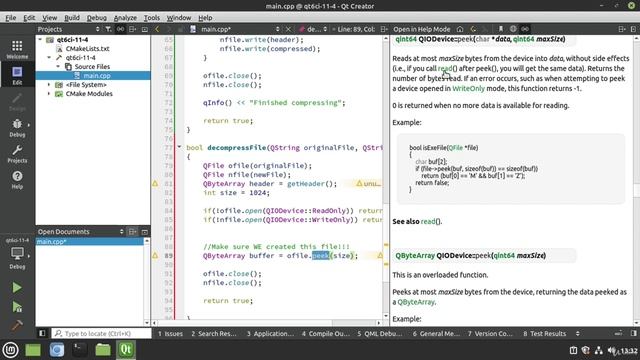Close the help side panel
This screenshot has height=360, width=640.
tap(633, 29)
